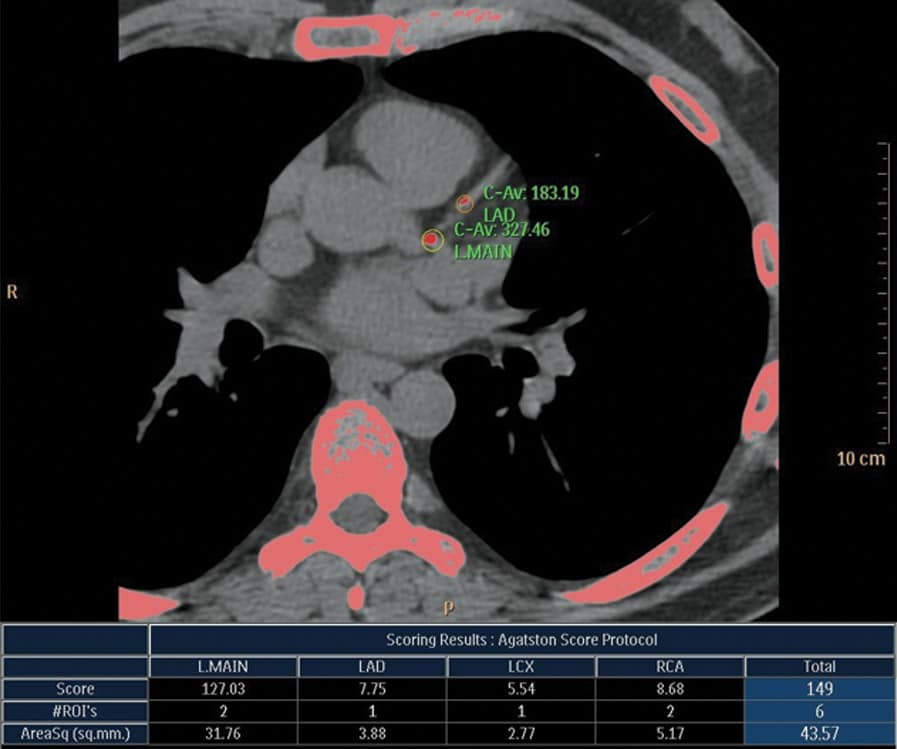Select the Score row label
Image resolution: width=897 pixels, height=749 pixels.
(x=75, y=689)
